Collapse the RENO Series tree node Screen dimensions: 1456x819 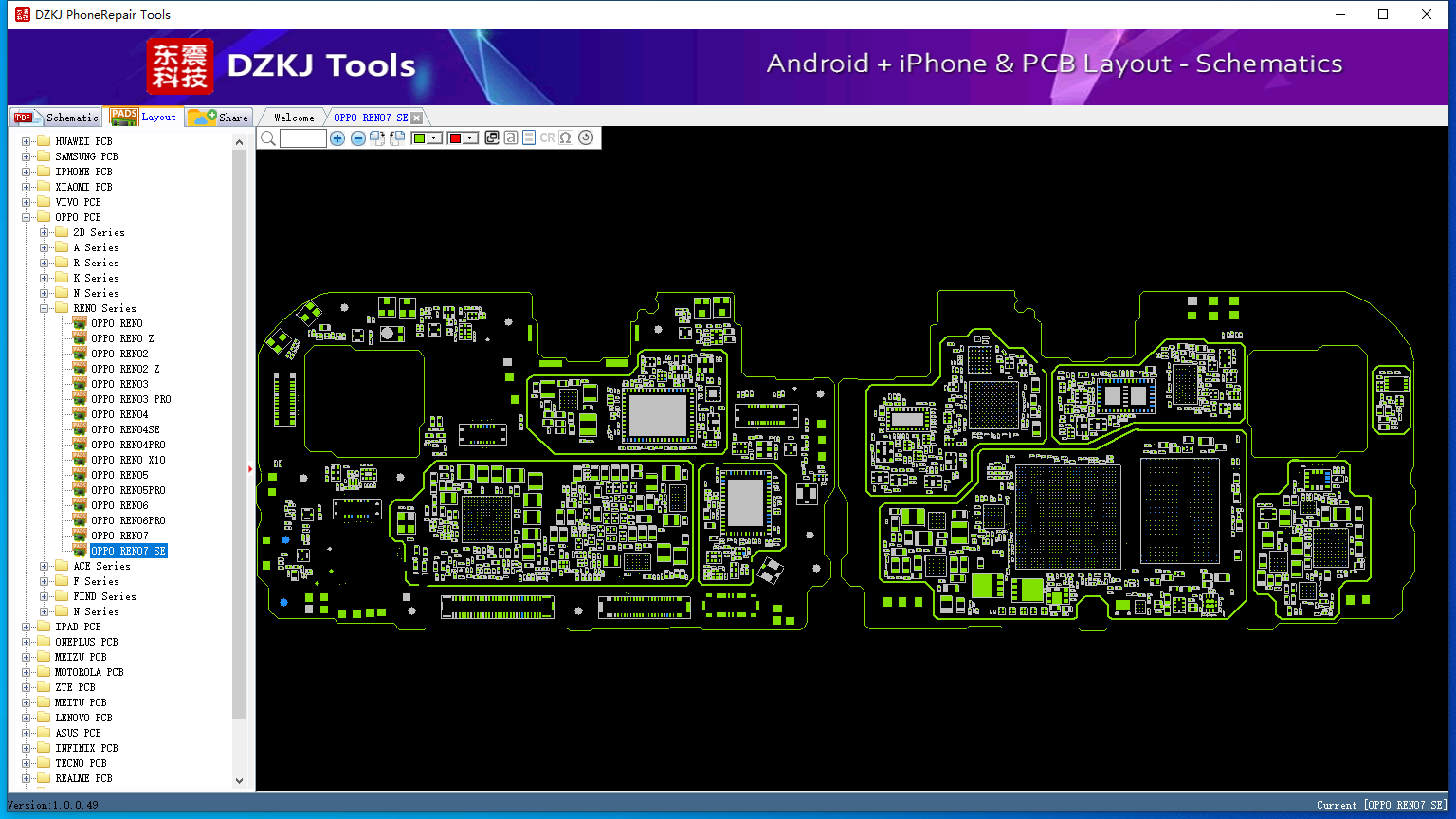coord(44,308)
